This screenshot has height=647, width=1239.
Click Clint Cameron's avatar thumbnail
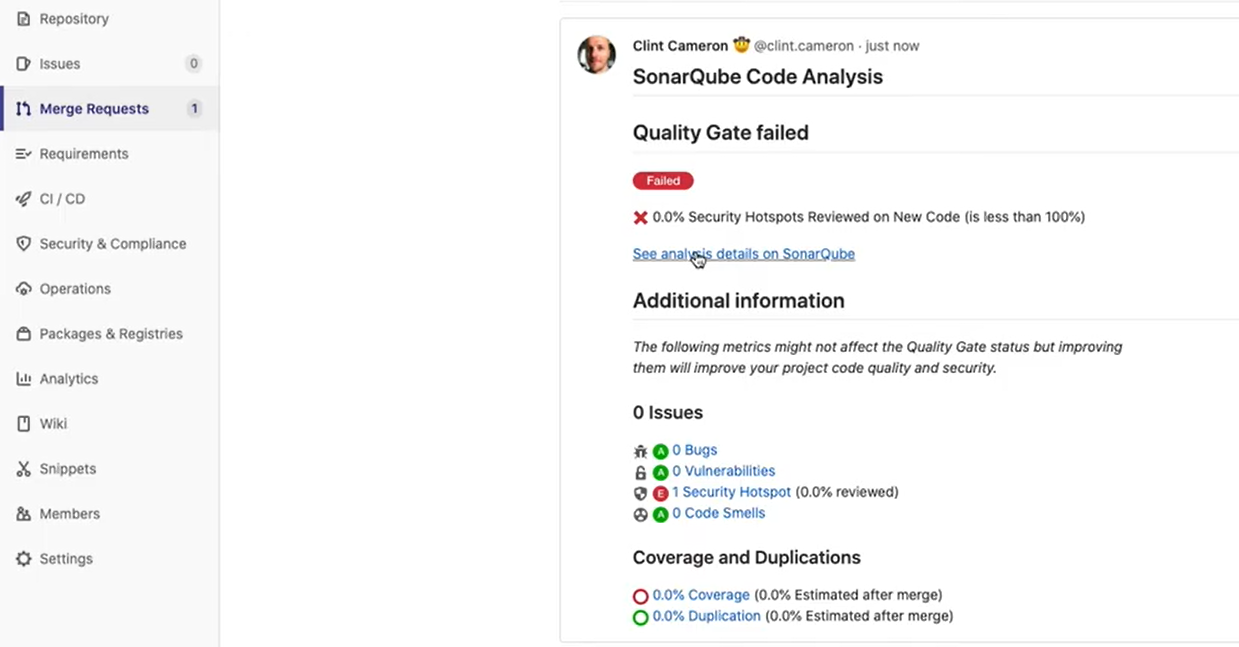click(x=597, y=55)
